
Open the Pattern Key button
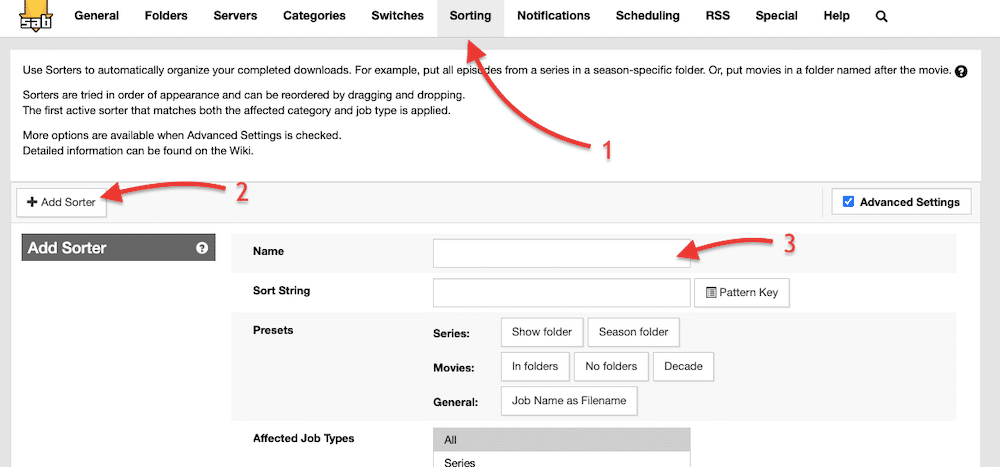(x=741, y=293)
